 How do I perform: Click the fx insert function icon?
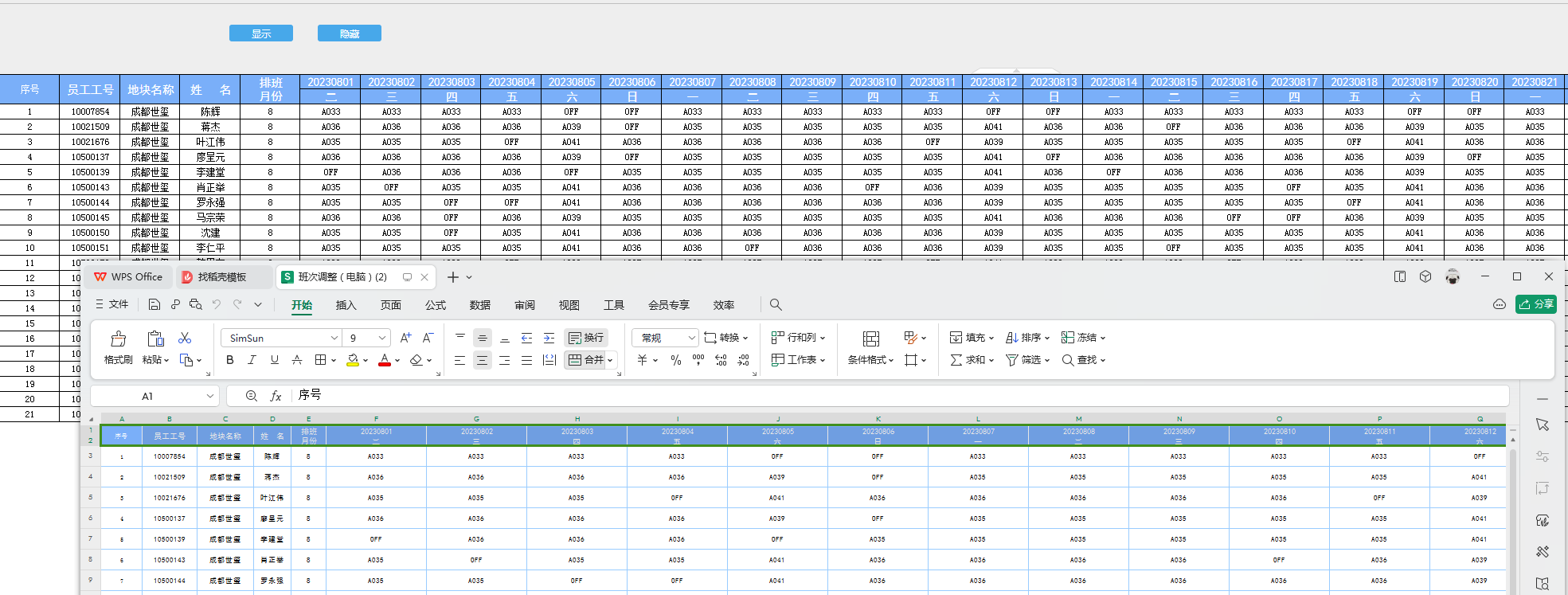(x=276, y=396)
